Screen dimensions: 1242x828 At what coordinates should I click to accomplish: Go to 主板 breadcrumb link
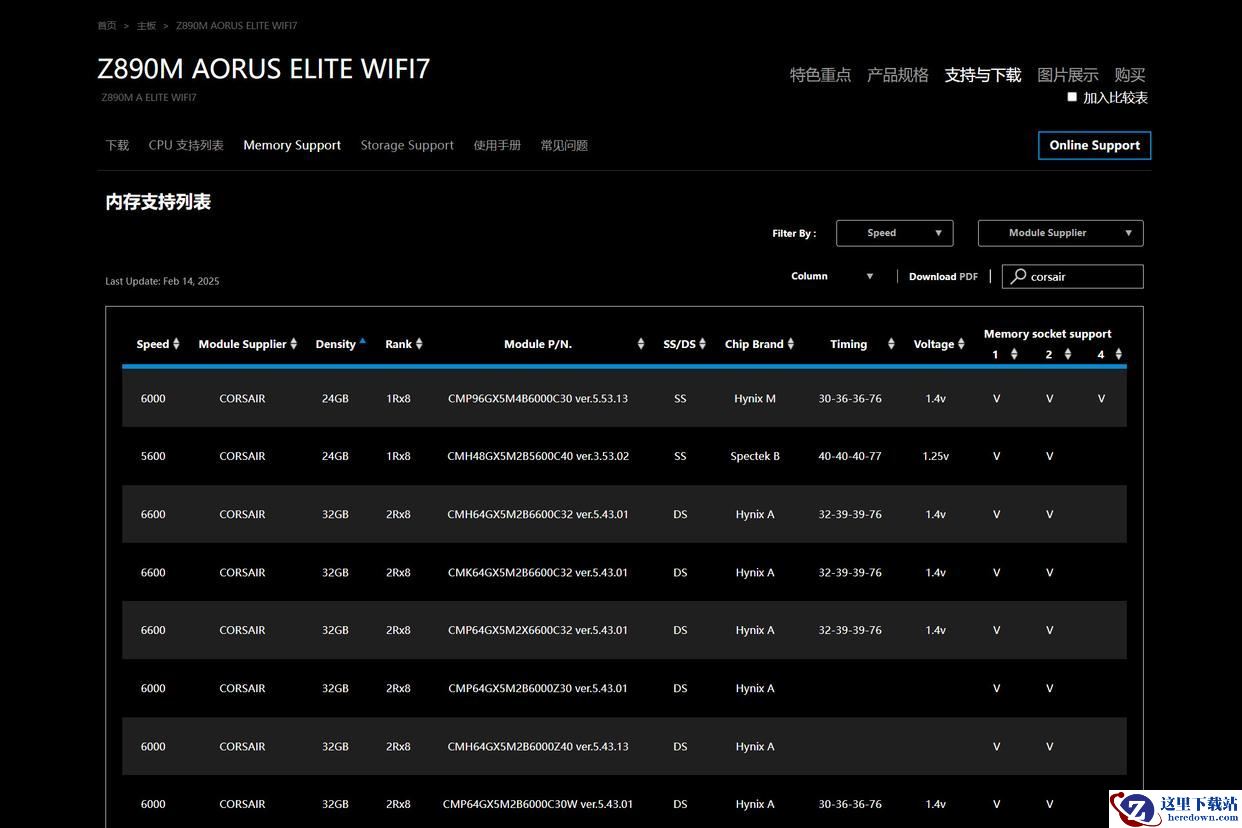(x=146, y=25)
